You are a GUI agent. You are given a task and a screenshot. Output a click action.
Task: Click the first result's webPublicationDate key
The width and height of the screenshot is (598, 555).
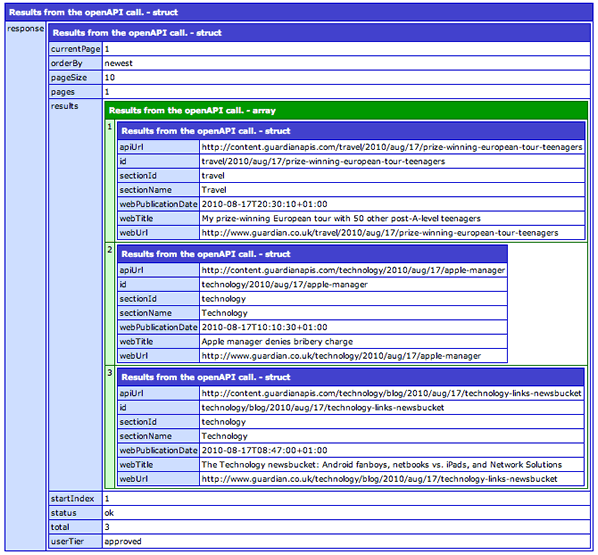pyautogui.click(x=158, y=204)
